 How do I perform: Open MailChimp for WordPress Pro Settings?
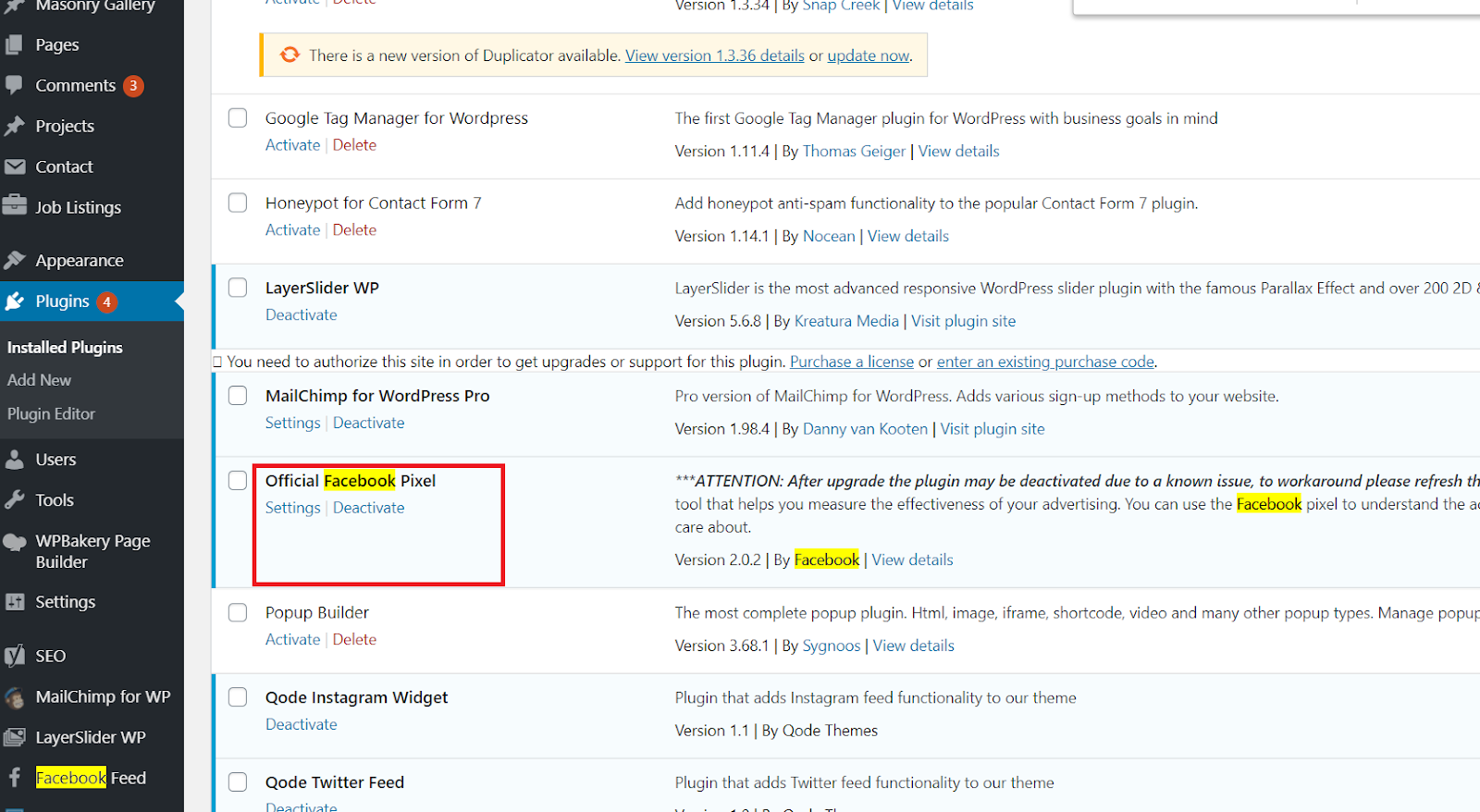click(292, 423)
